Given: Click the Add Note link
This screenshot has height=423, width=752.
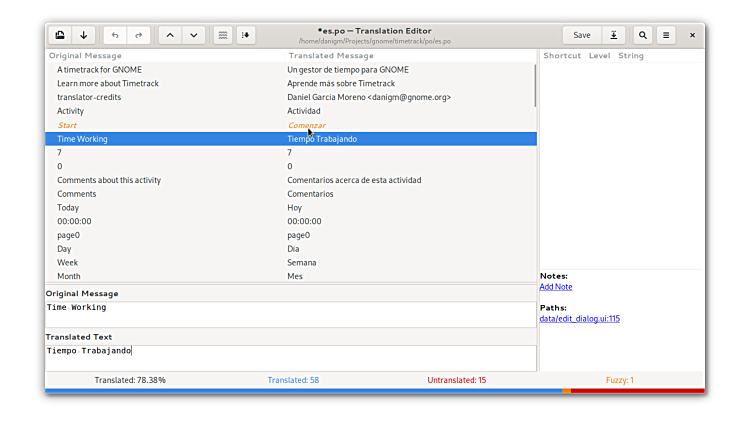Looking at the screenshot, I should point(556,287).
